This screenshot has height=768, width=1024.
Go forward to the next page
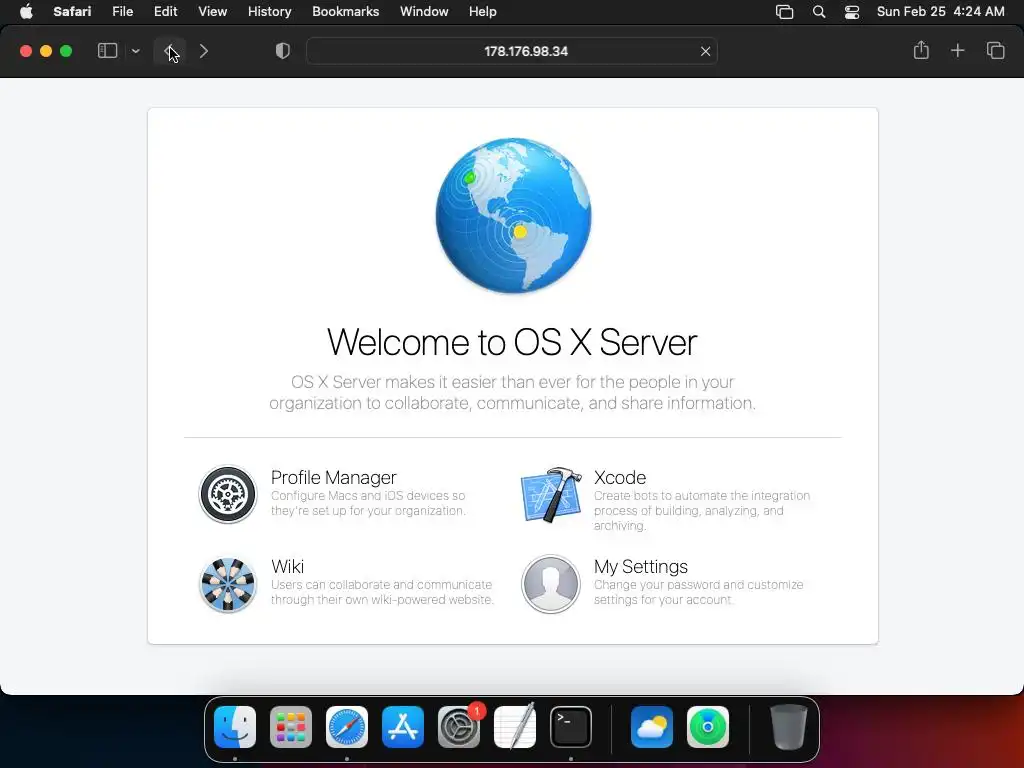[x=204, y=51]
